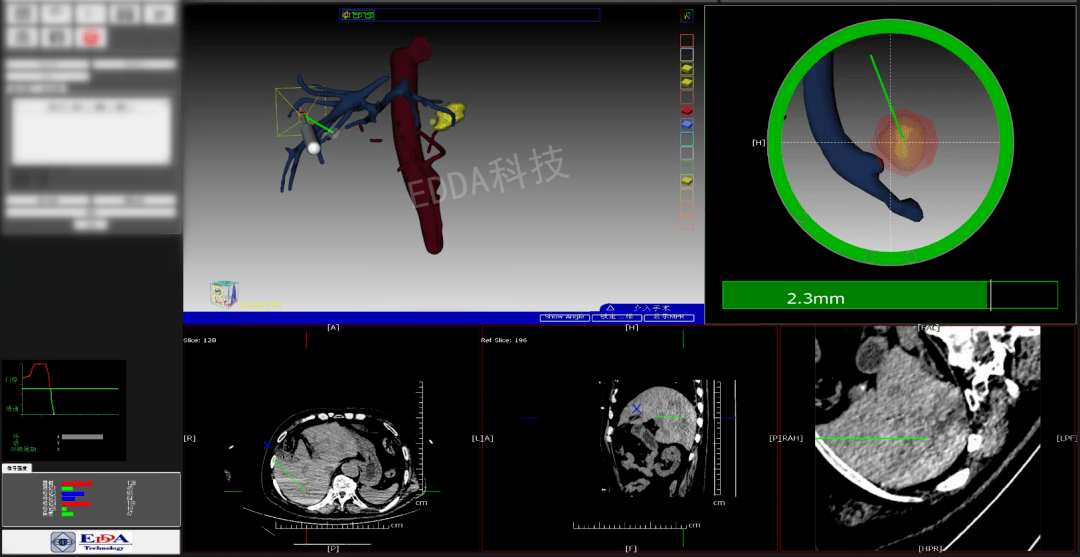Toggle the red 3D layer swatch

[x=687, y=110]
